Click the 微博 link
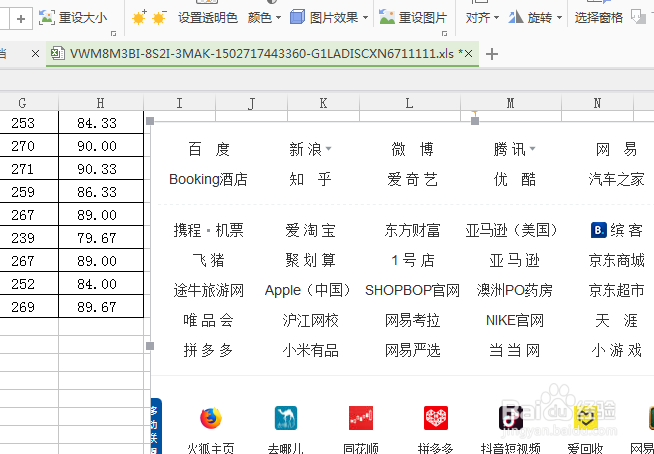The height and width of the screenshot is (454, 654). (x=413, y=149)
